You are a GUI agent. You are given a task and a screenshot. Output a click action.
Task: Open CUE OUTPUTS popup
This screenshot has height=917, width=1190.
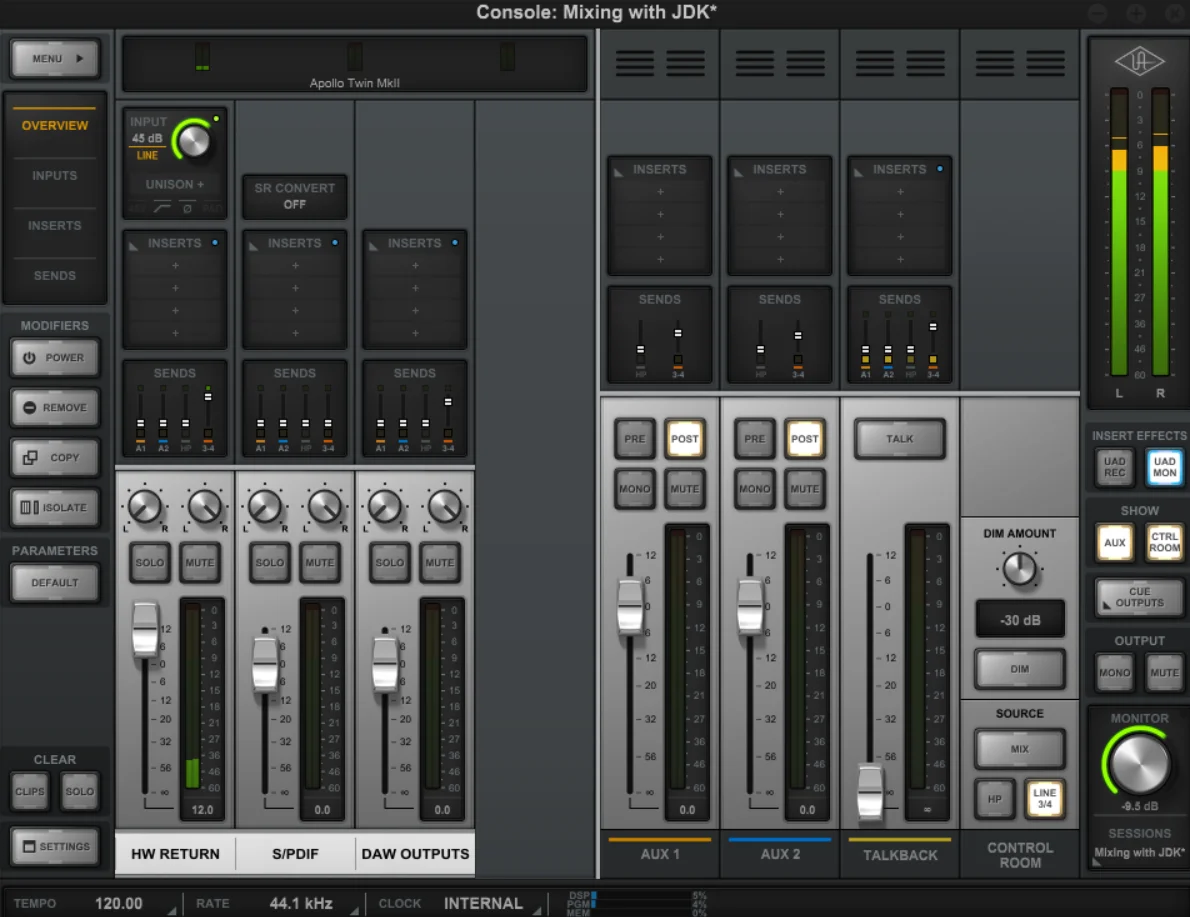coord(1139,597)
